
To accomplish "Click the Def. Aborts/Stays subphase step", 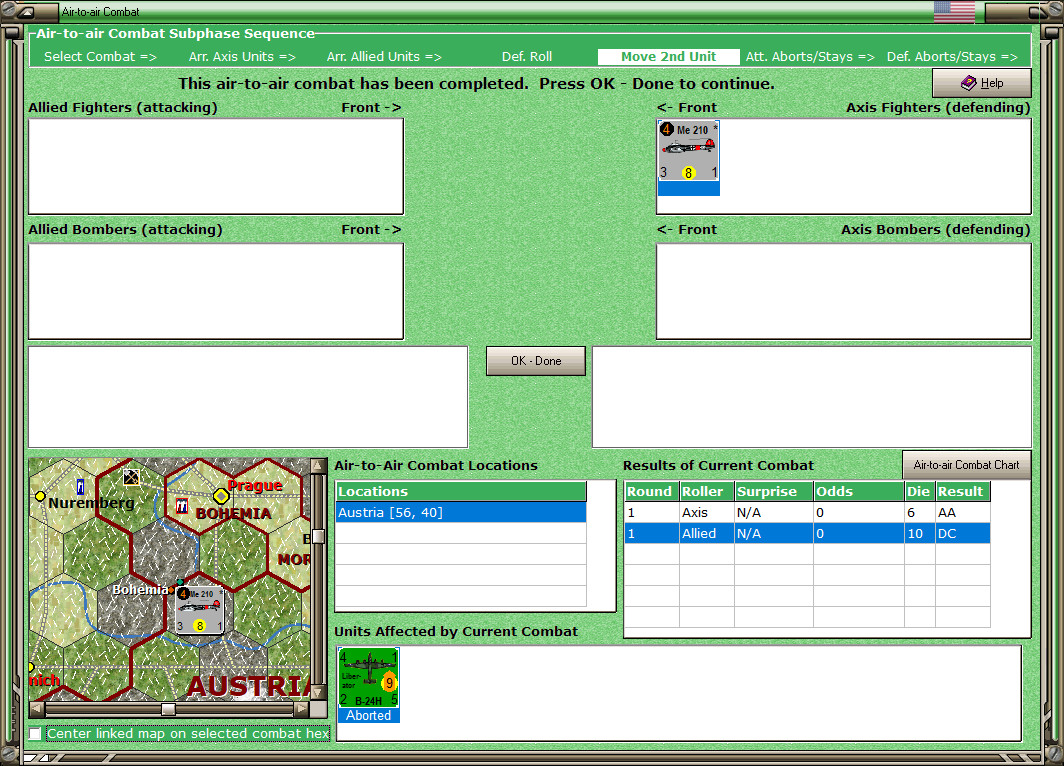I will [x=952, y=57].
